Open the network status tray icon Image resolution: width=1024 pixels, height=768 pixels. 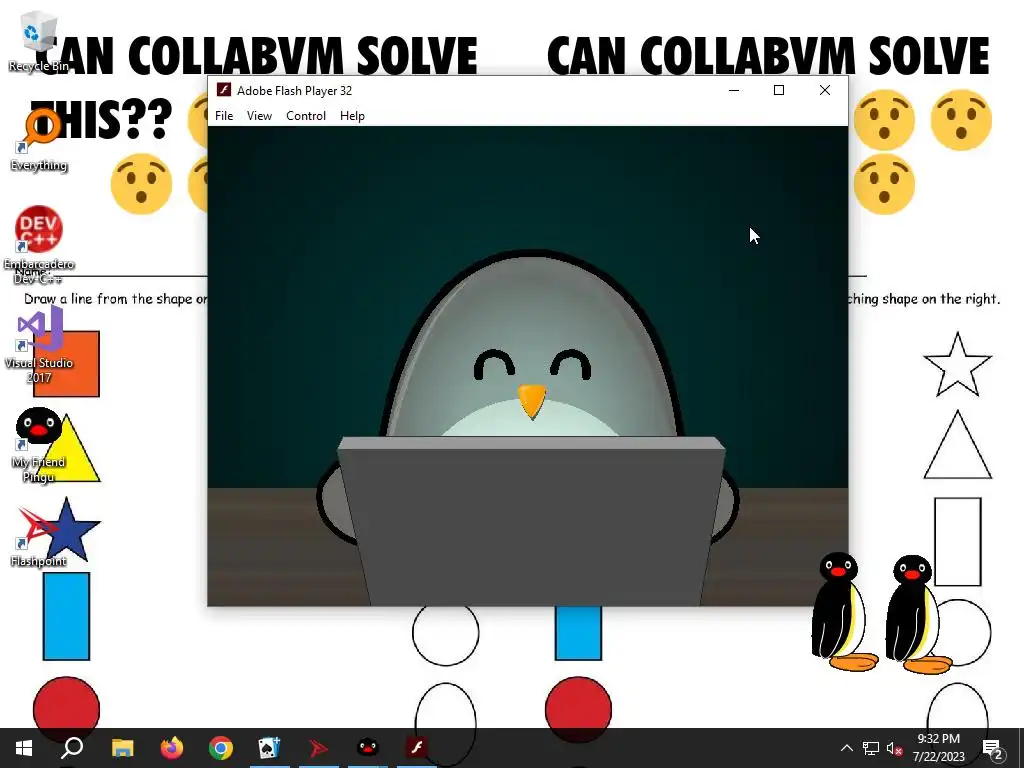pos(871,748)
